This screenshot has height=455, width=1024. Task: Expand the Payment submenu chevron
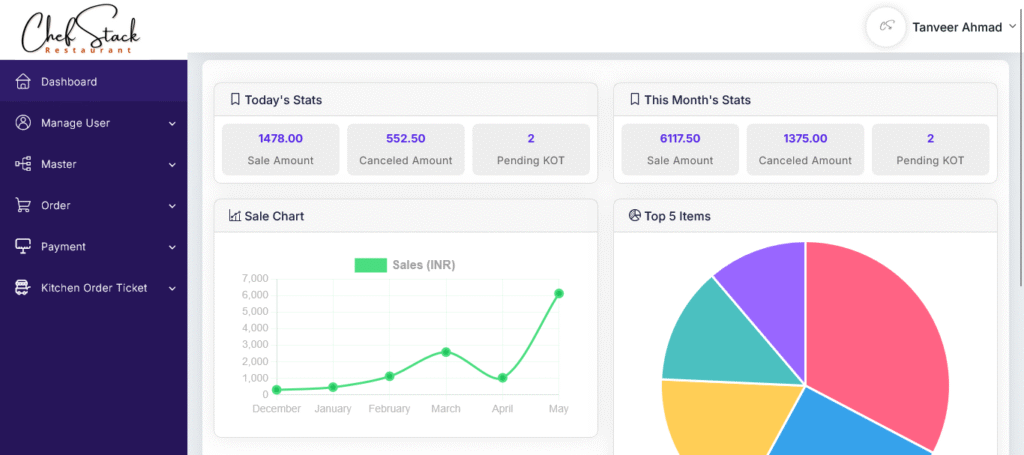[172, 247]
